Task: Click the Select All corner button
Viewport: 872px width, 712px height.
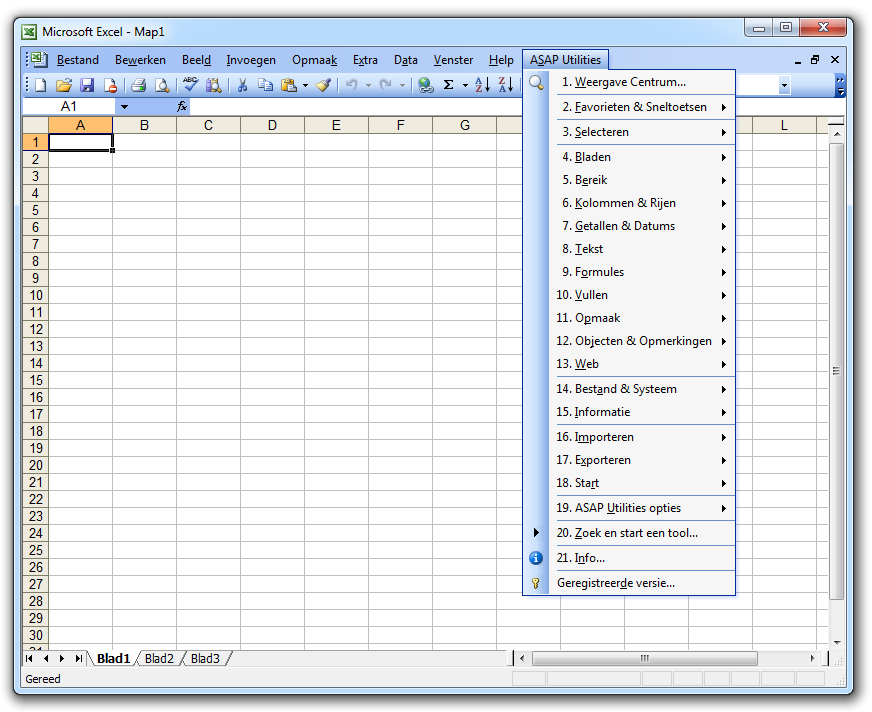Action: click(36, 125)
